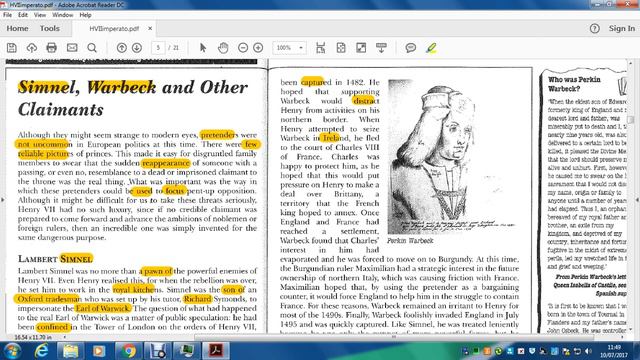Click Fit one full page icon
The height and width of the screenshot is (360, 640).
[x=341, y=48]
